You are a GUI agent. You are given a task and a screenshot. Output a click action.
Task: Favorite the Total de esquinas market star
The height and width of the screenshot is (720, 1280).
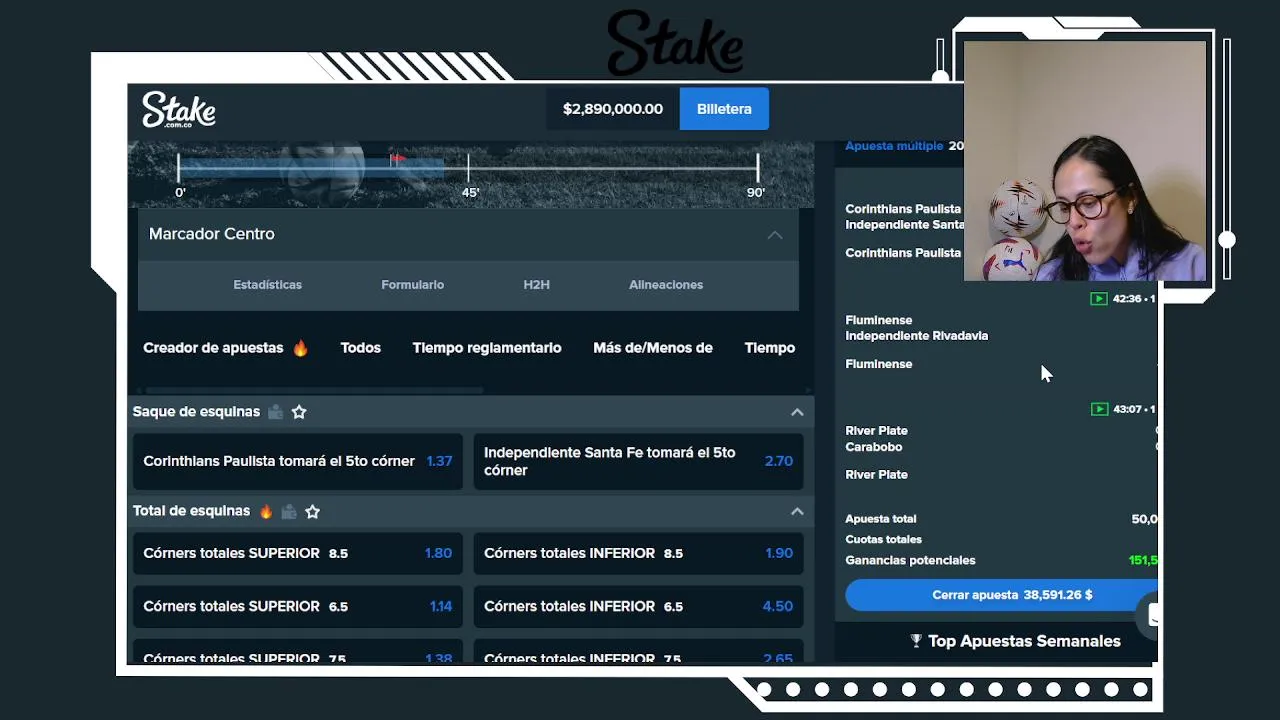click(x=312, y=511)
